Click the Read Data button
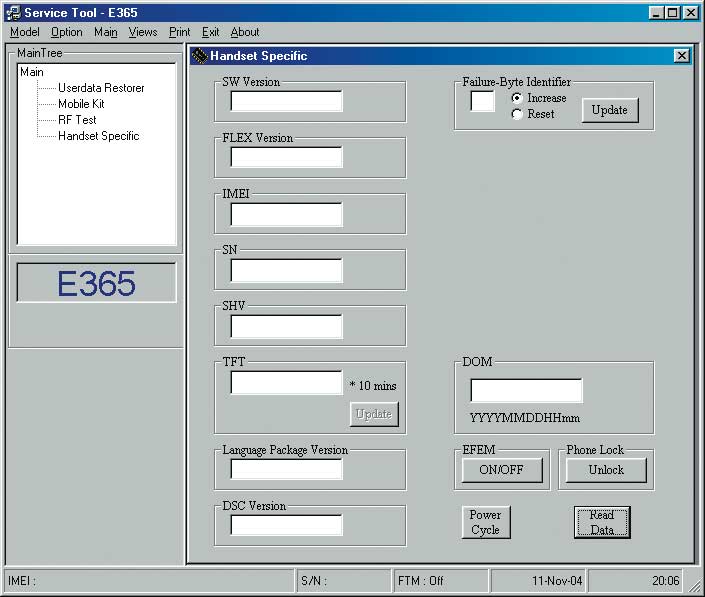The height and width of the screenshot is (597, 705). click(x=602, y=522)
